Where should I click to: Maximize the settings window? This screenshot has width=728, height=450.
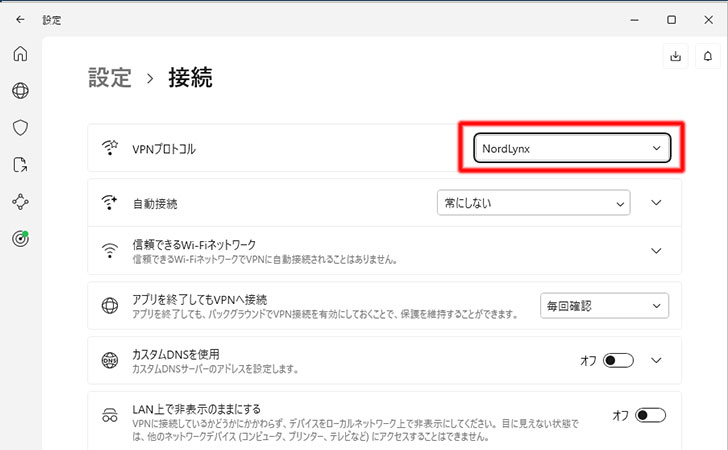(671, 20)
